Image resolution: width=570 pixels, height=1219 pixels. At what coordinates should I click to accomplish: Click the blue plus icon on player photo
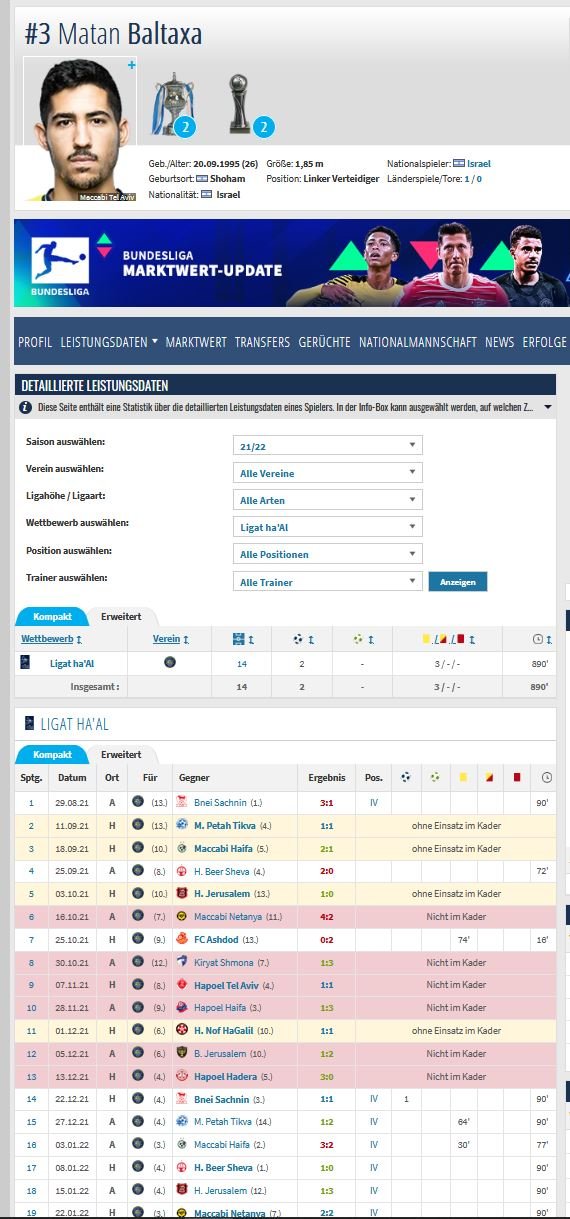pyautogui.click(x=131, y=65)
